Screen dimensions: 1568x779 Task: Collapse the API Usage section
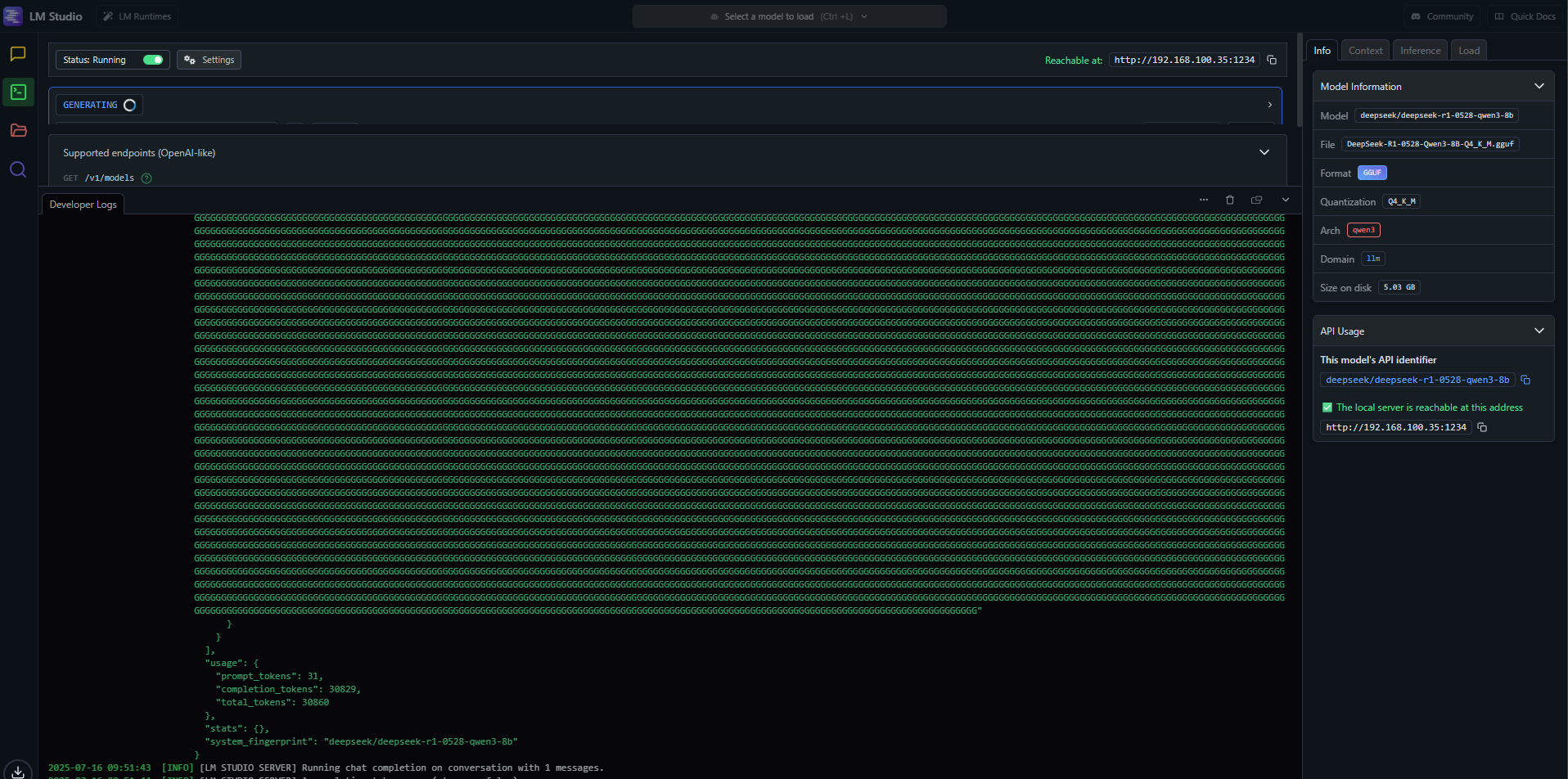point(1539,331)
